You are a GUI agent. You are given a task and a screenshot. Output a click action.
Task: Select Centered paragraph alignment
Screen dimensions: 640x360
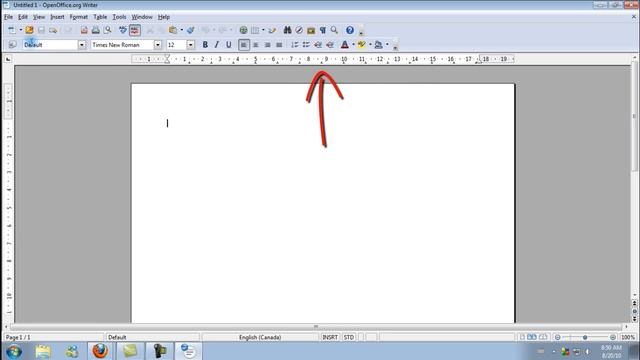tap(256, 45)
